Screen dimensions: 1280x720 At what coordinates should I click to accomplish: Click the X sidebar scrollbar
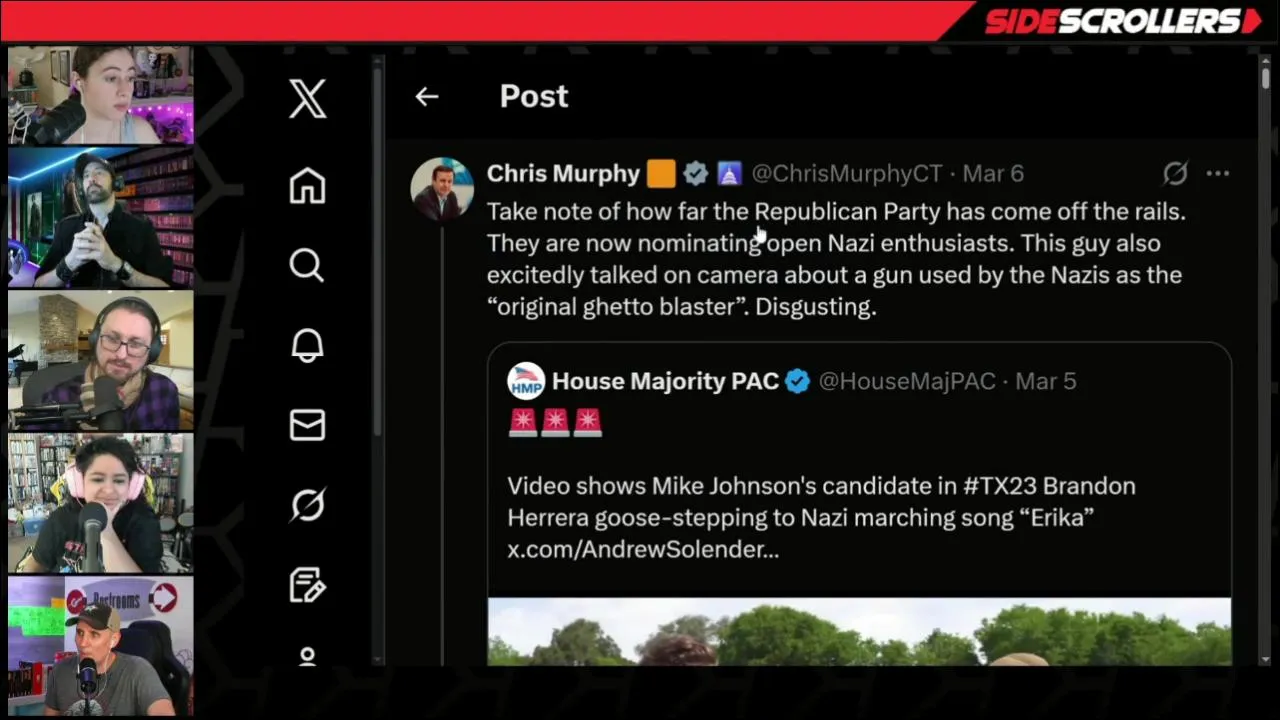pyautogui.click(x=378, y=250)
